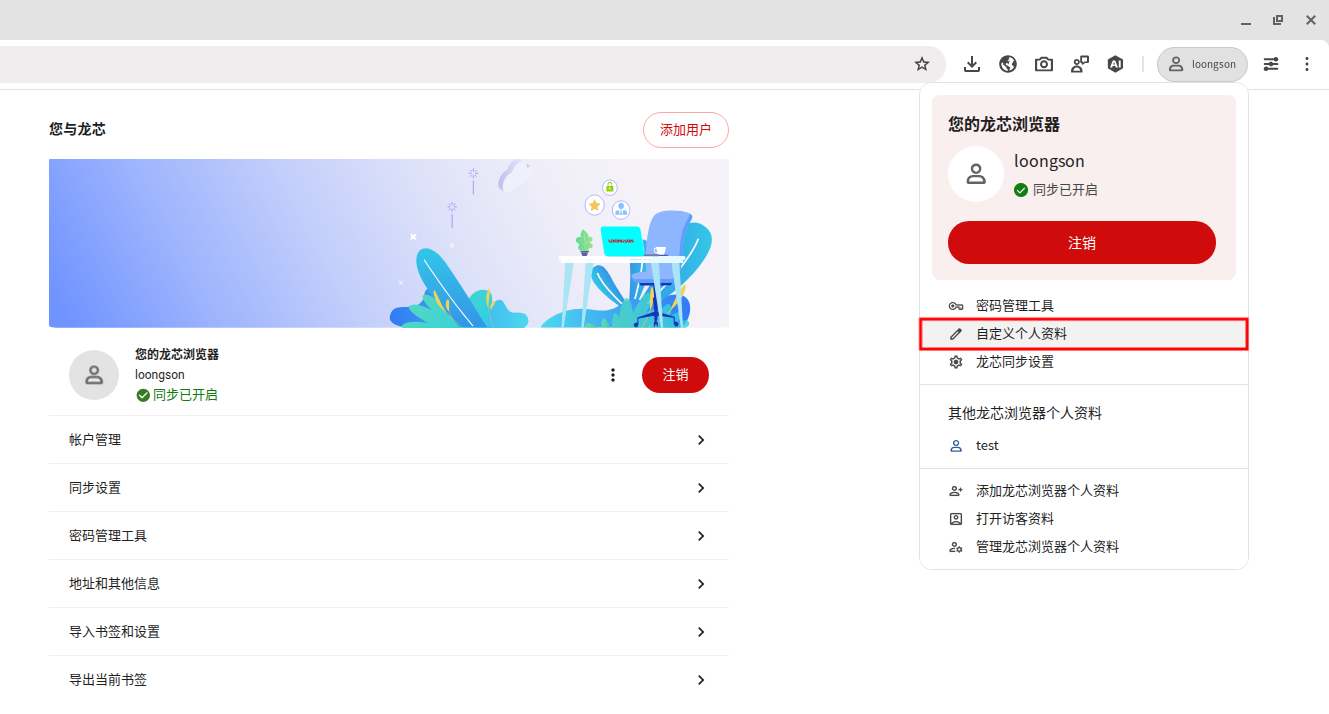Open the AI assistant hexagon icon
The image size is (1329, 714).
1115,64
